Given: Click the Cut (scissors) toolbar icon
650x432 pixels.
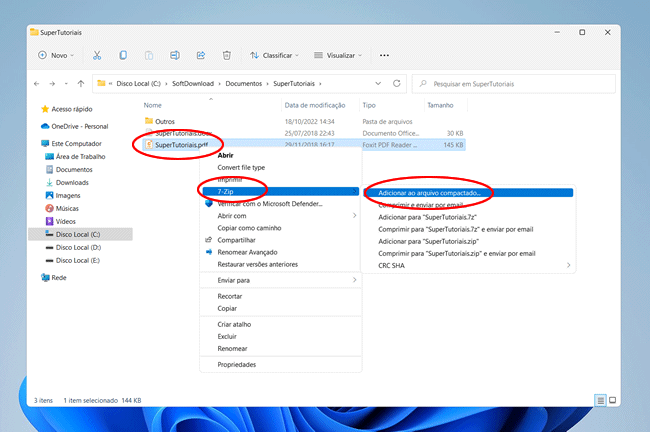Looking at the screenshot, I should [96, 55].
